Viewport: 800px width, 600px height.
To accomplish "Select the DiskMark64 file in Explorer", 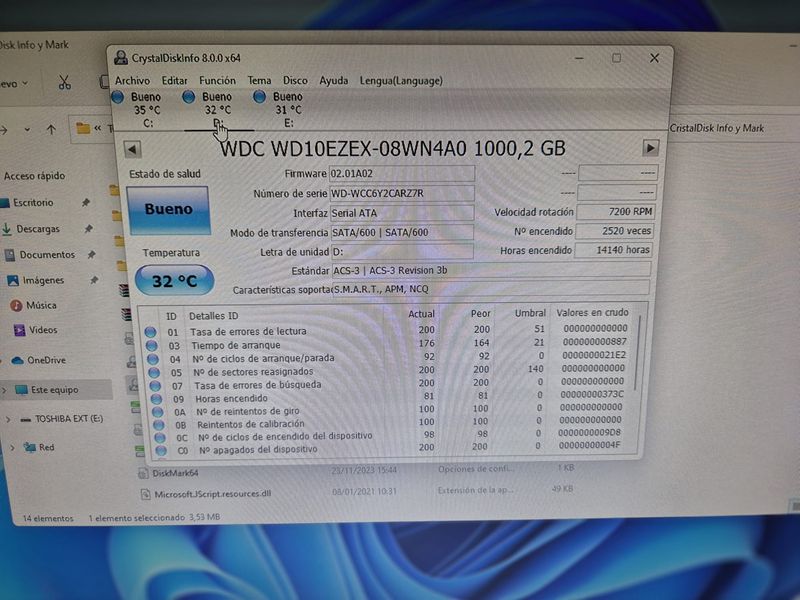I will pos(175,473).
